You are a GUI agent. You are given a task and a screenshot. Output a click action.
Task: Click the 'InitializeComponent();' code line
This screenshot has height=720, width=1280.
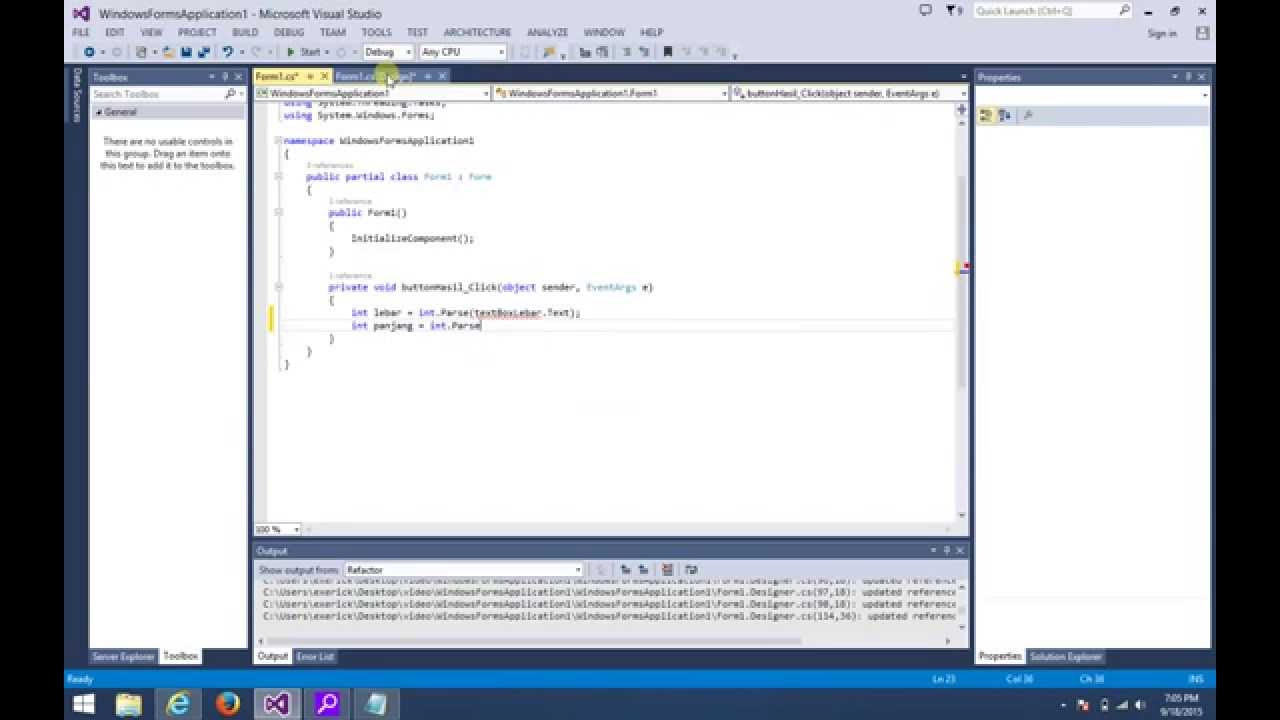(x=412, y=238)
